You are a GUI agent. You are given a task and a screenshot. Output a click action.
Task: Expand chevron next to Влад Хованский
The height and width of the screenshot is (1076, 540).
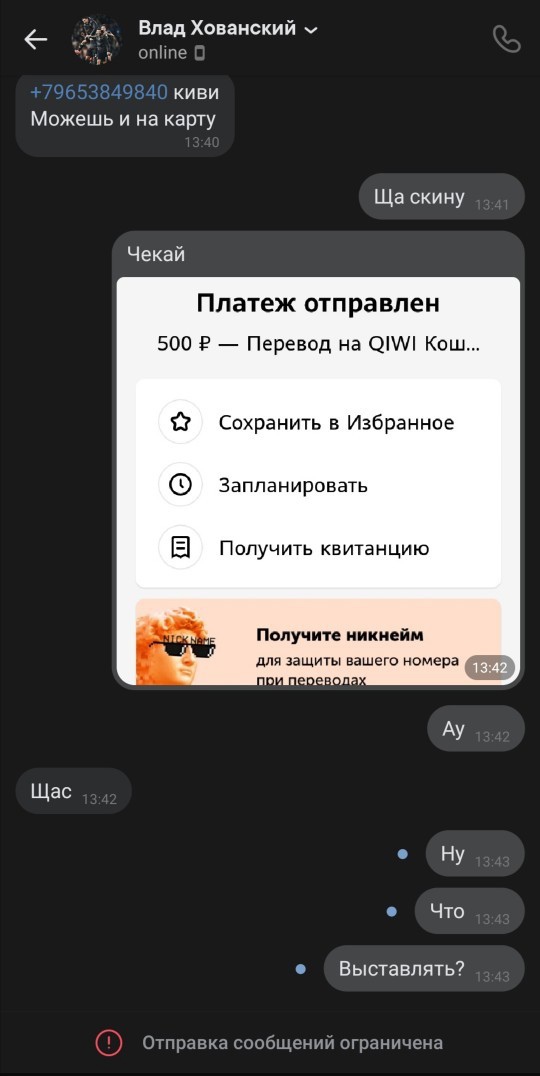point(311,30)
